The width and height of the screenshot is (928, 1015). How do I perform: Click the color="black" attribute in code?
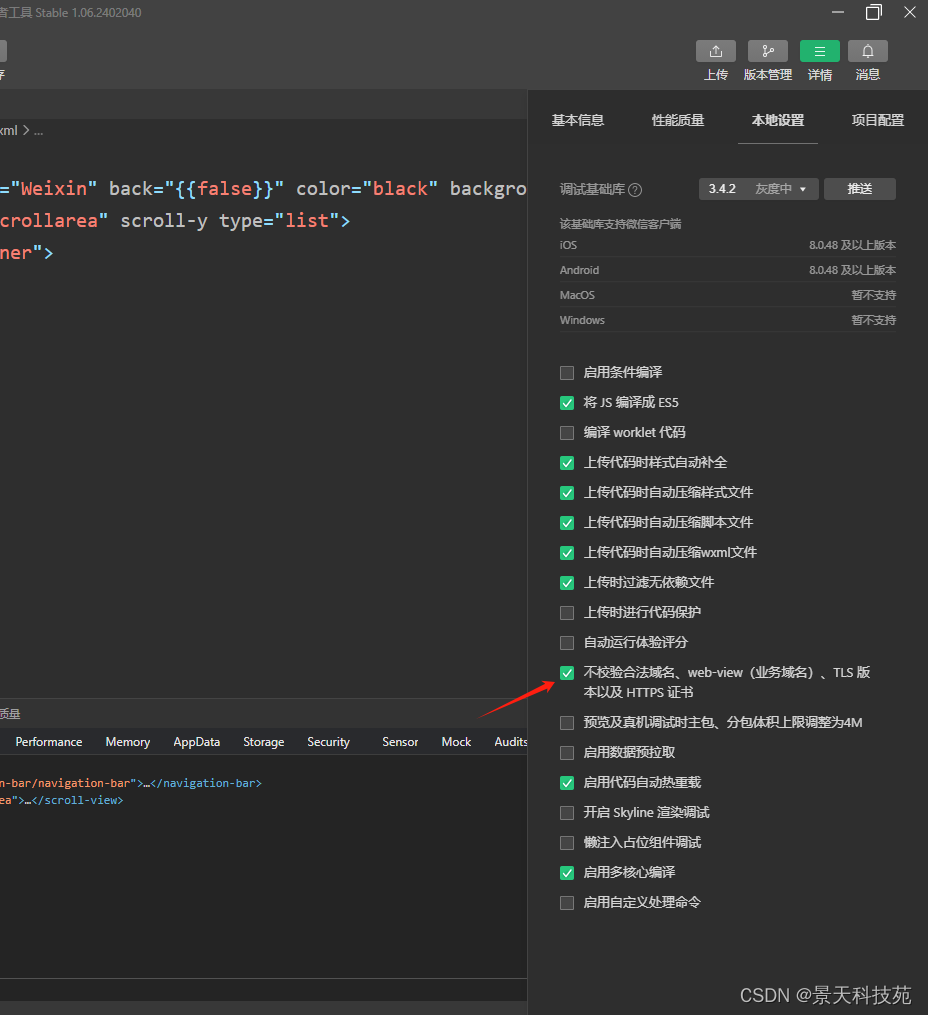tap(366, 188)
